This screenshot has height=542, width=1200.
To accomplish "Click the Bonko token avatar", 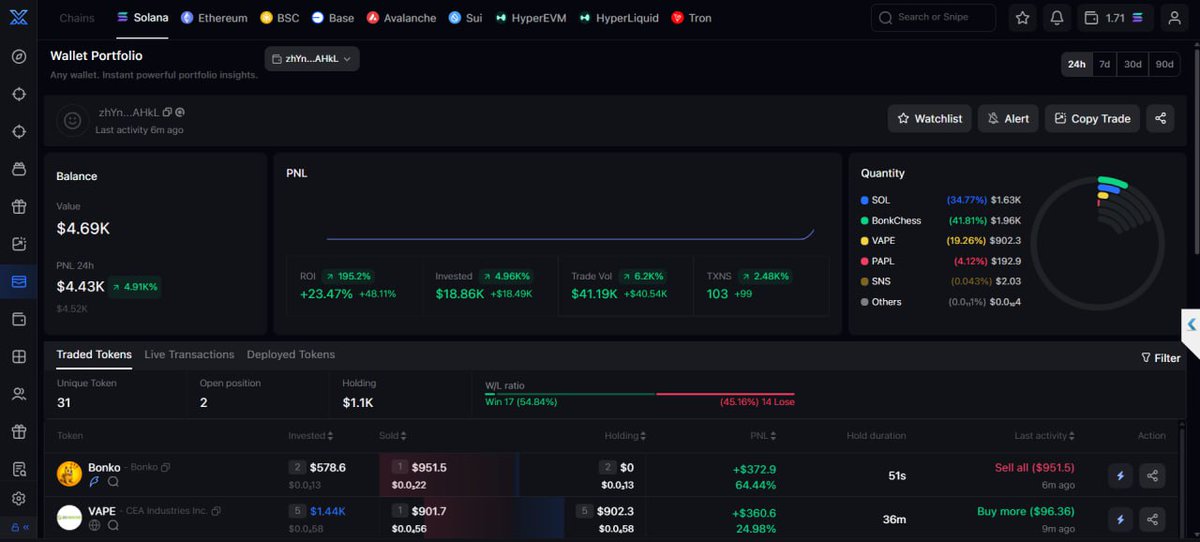I will coord(69,474).
